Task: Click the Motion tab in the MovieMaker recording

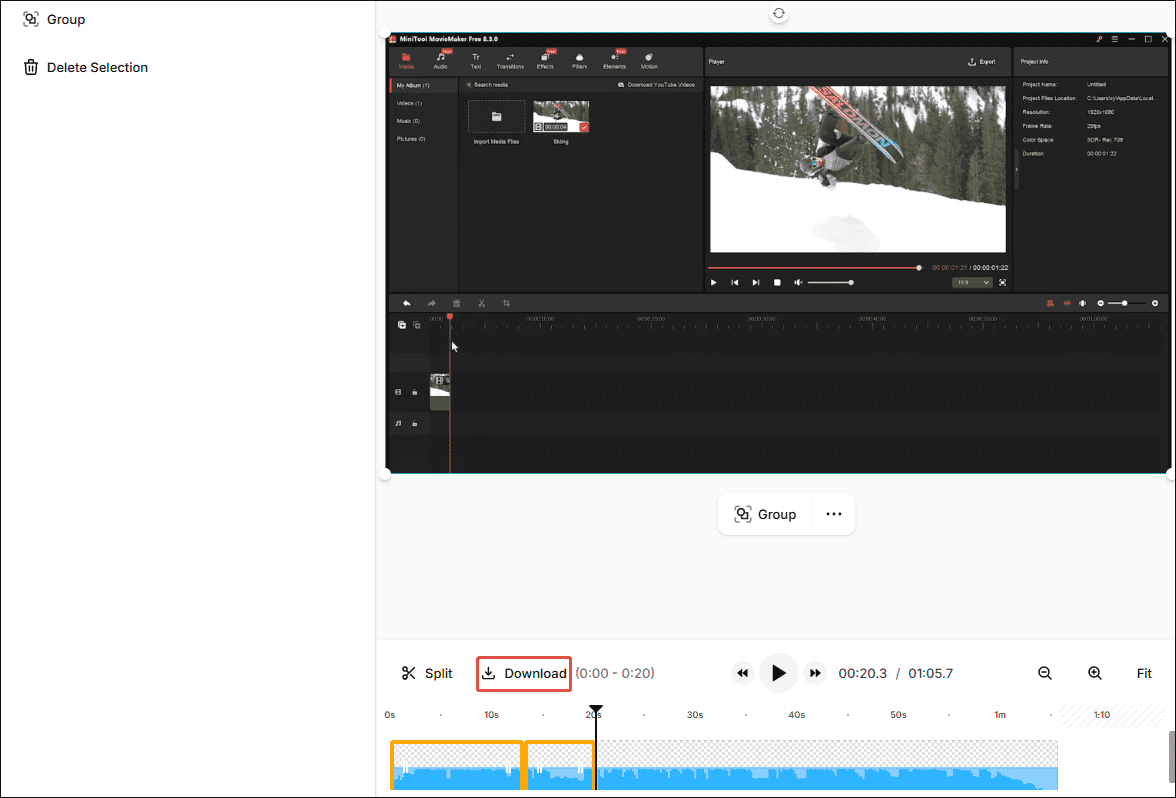Action: pos(649,61)
